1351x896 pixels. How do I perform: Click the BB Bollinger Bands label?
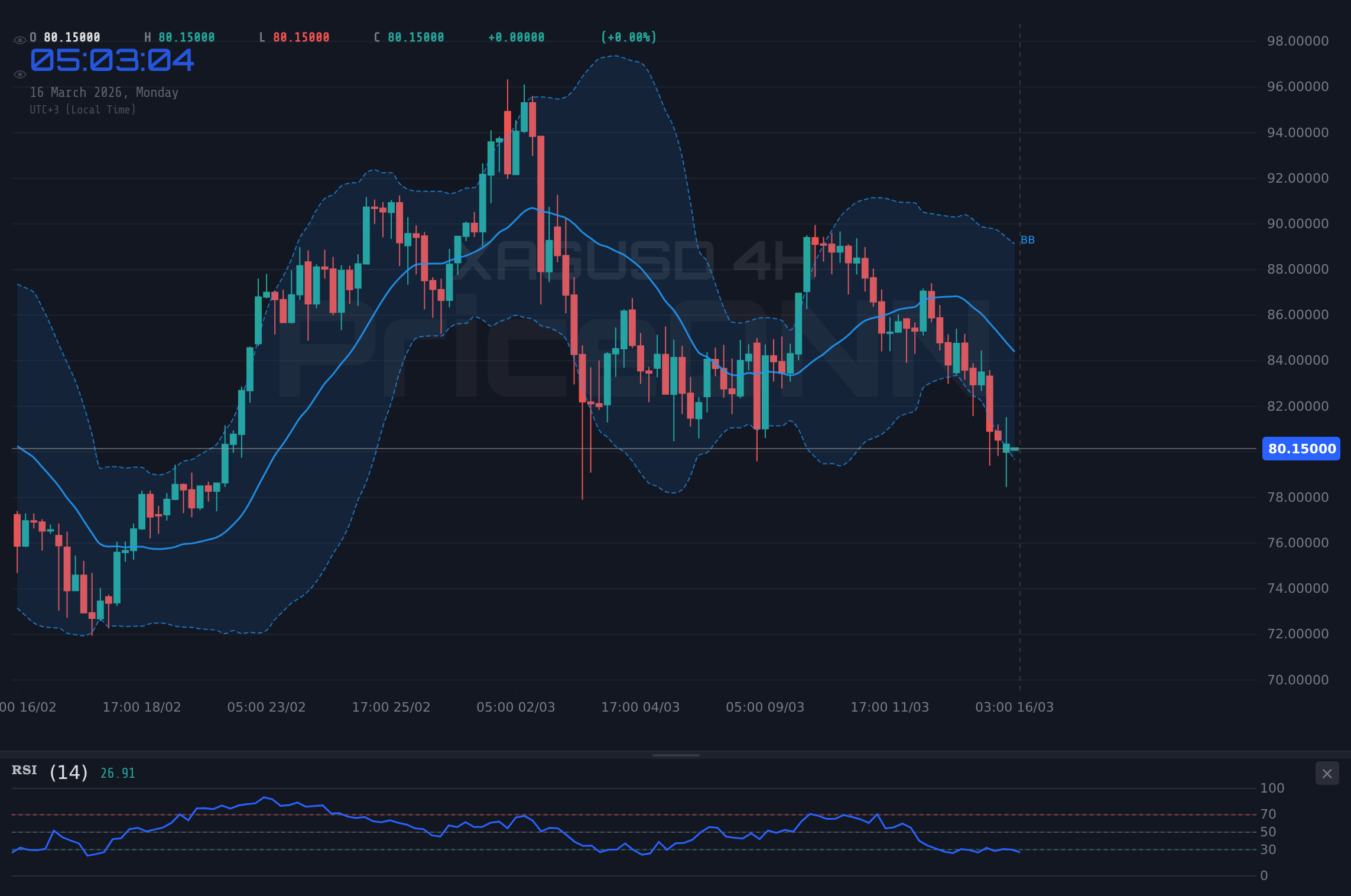(x=1027, y=239)
